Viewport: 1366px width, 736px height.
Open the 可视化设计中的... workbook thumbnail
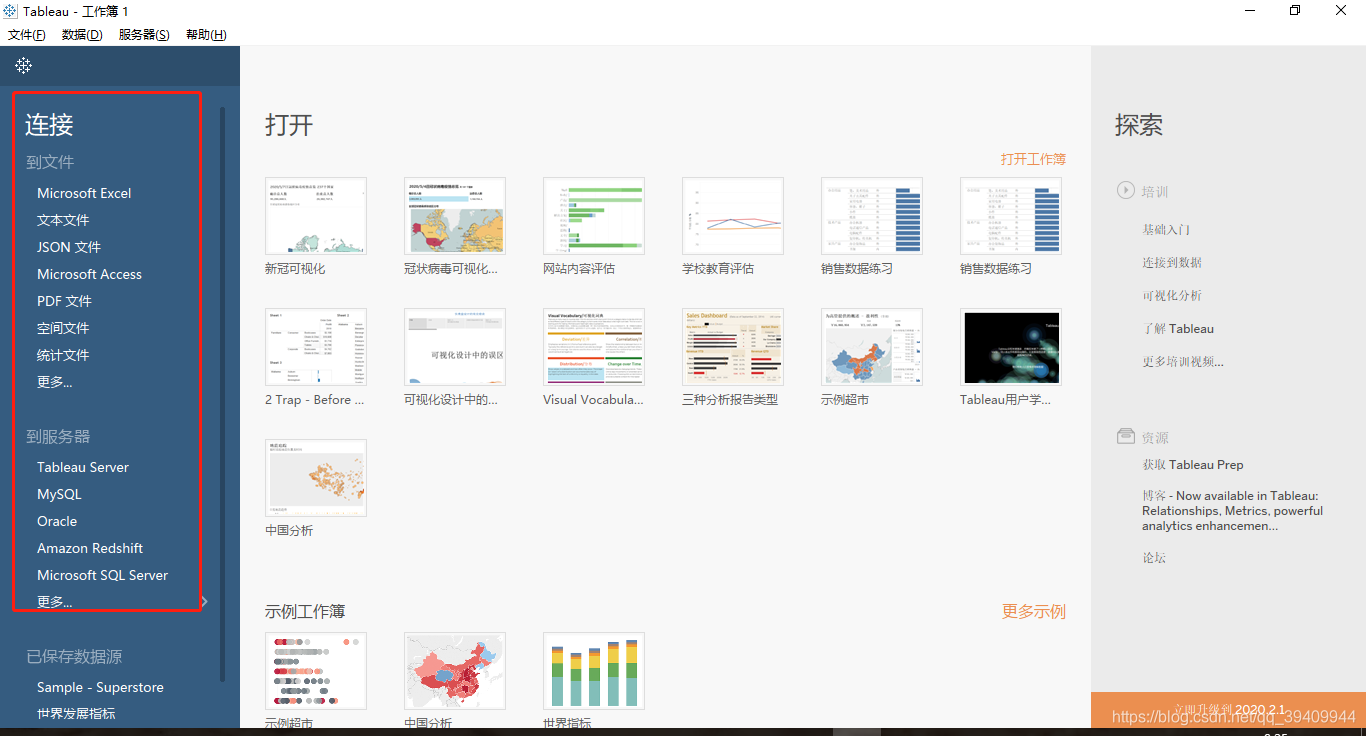pos(455,347)
